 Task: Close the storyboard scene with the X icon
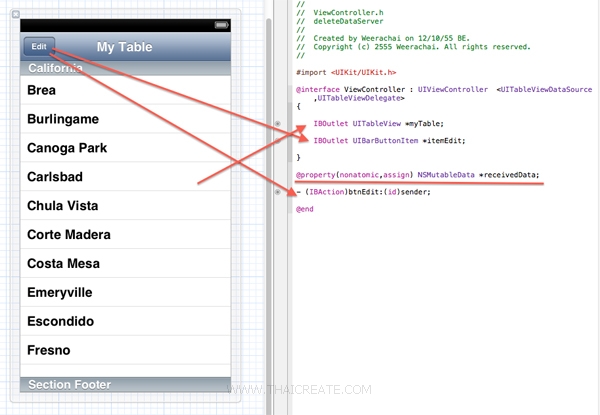(16, 15)
